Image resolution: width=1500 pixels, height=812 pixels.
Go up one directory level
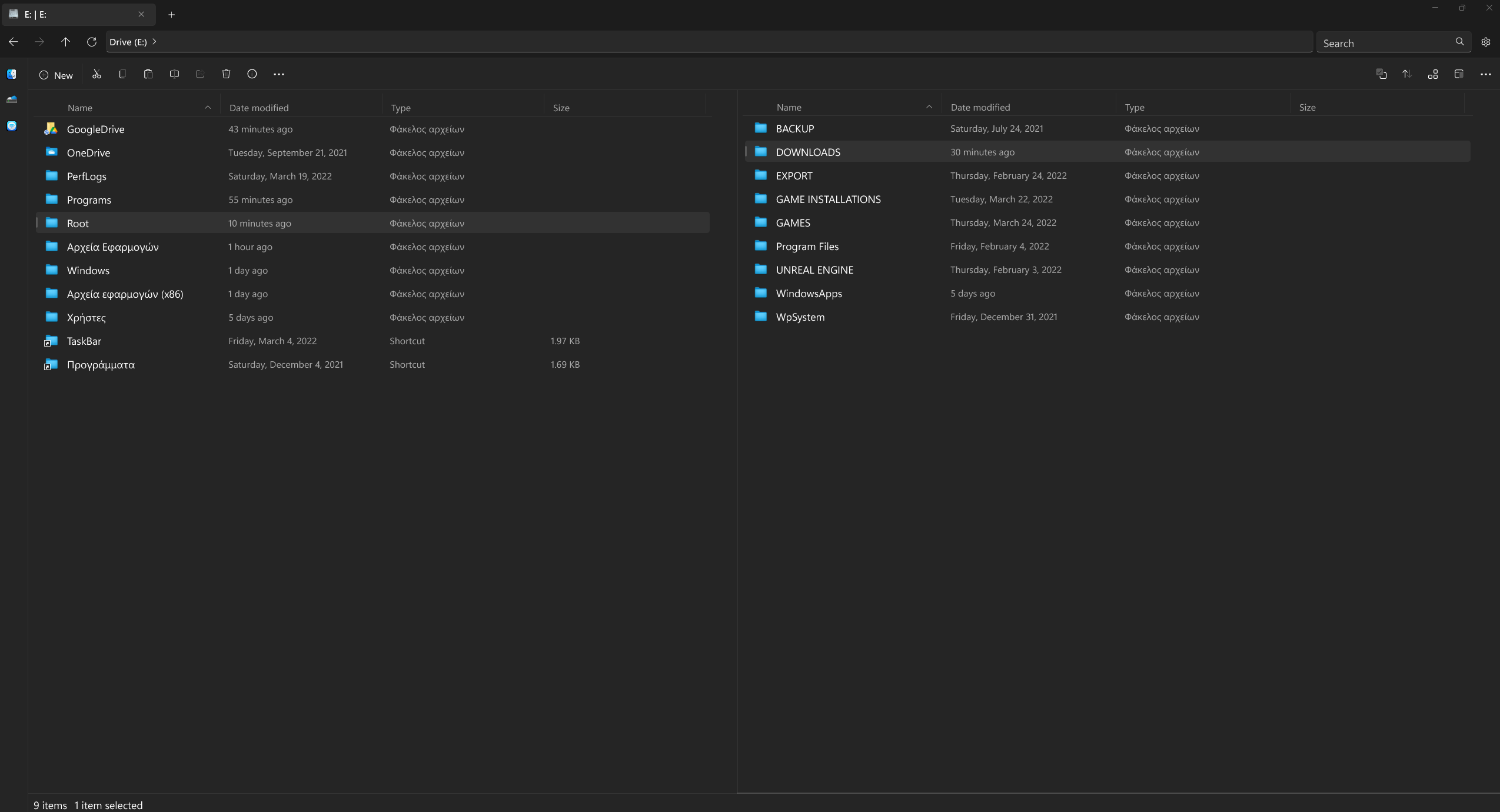[65, 42]
